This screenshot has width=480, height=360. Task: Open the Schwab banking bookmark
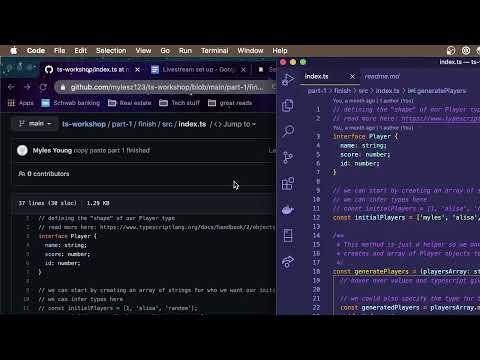coord(71,103)
